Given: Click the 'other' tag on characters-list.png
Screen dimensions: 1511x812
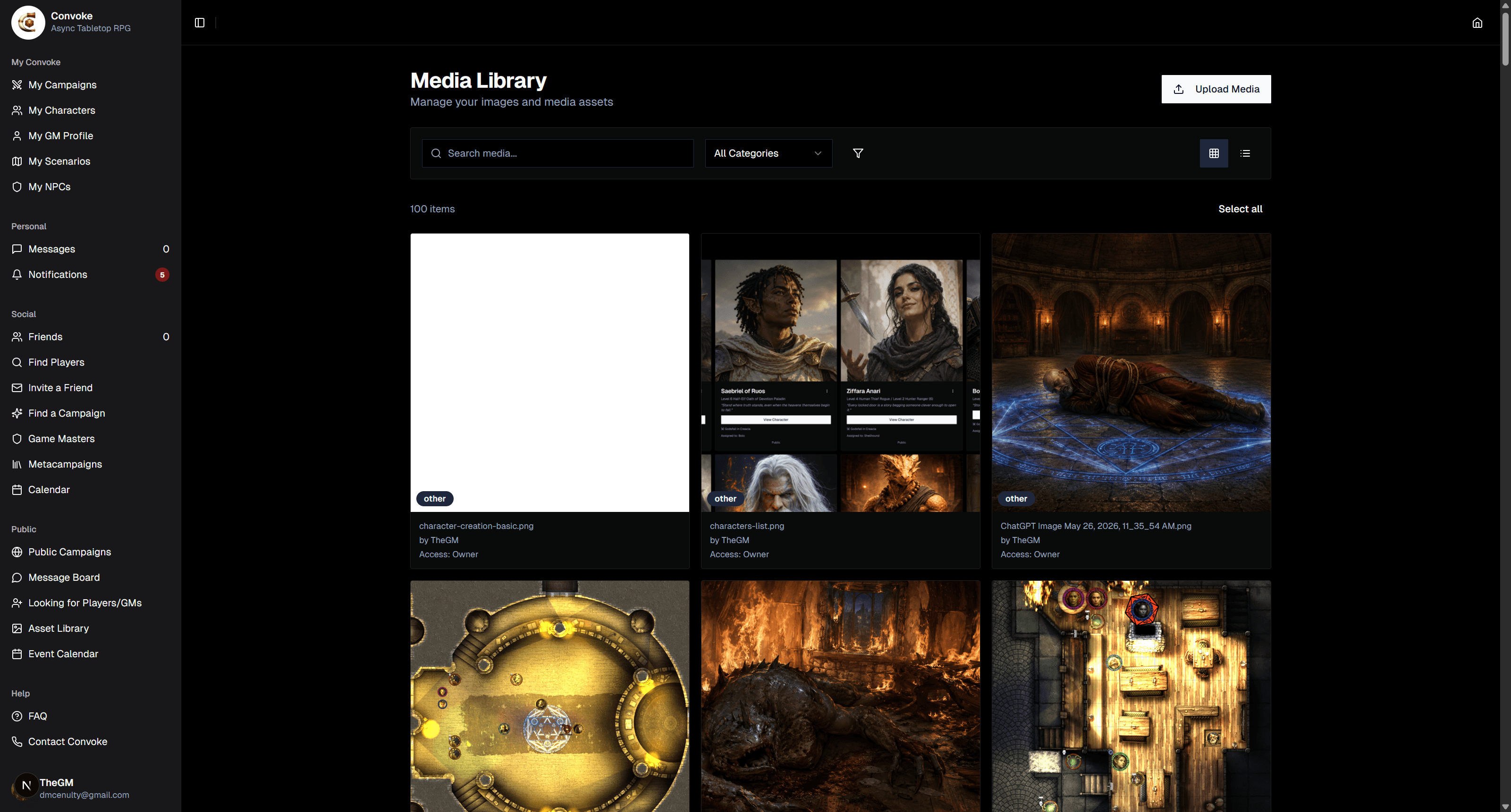Looking at the screenshot, I should 725,498.
